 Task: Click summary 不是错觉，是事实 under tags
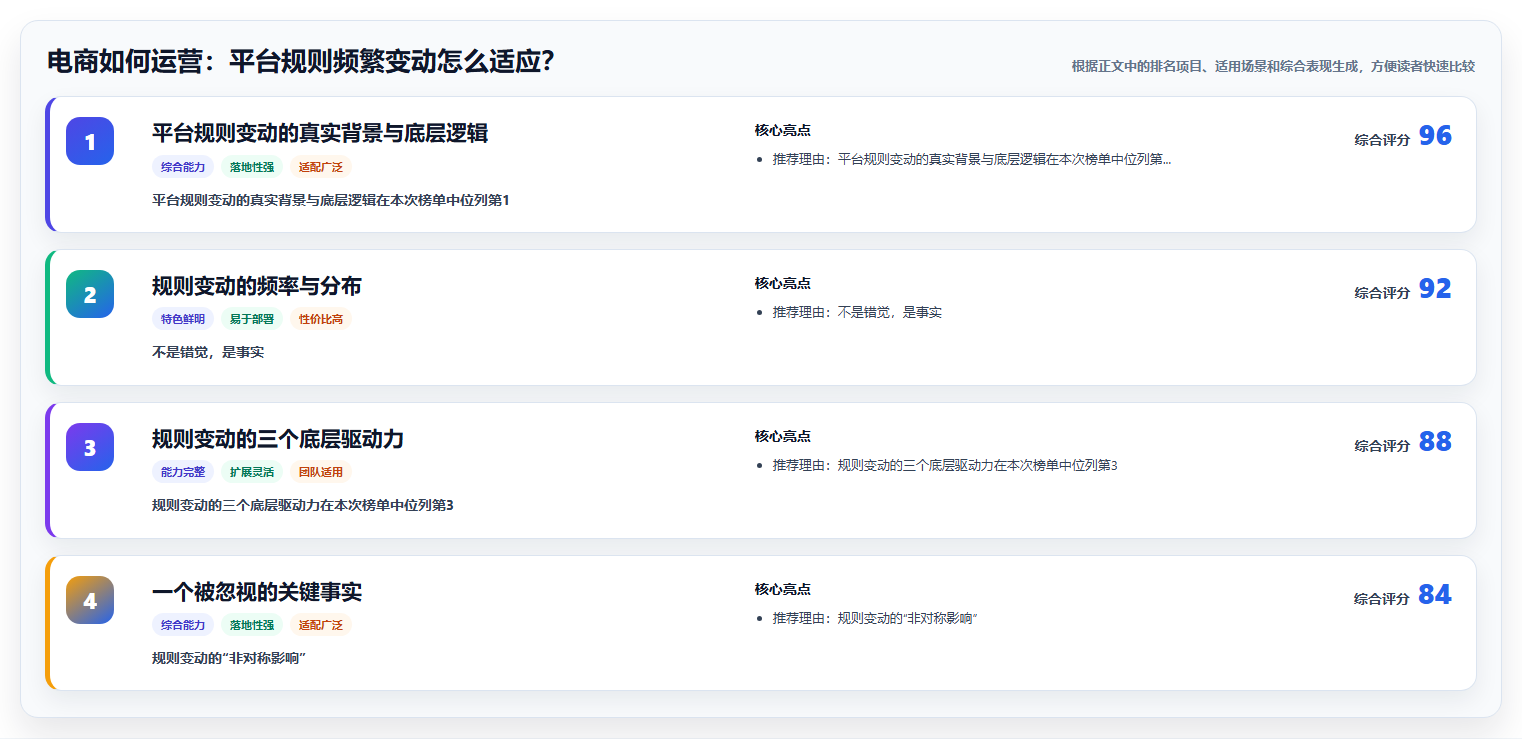tap(208, 352)
